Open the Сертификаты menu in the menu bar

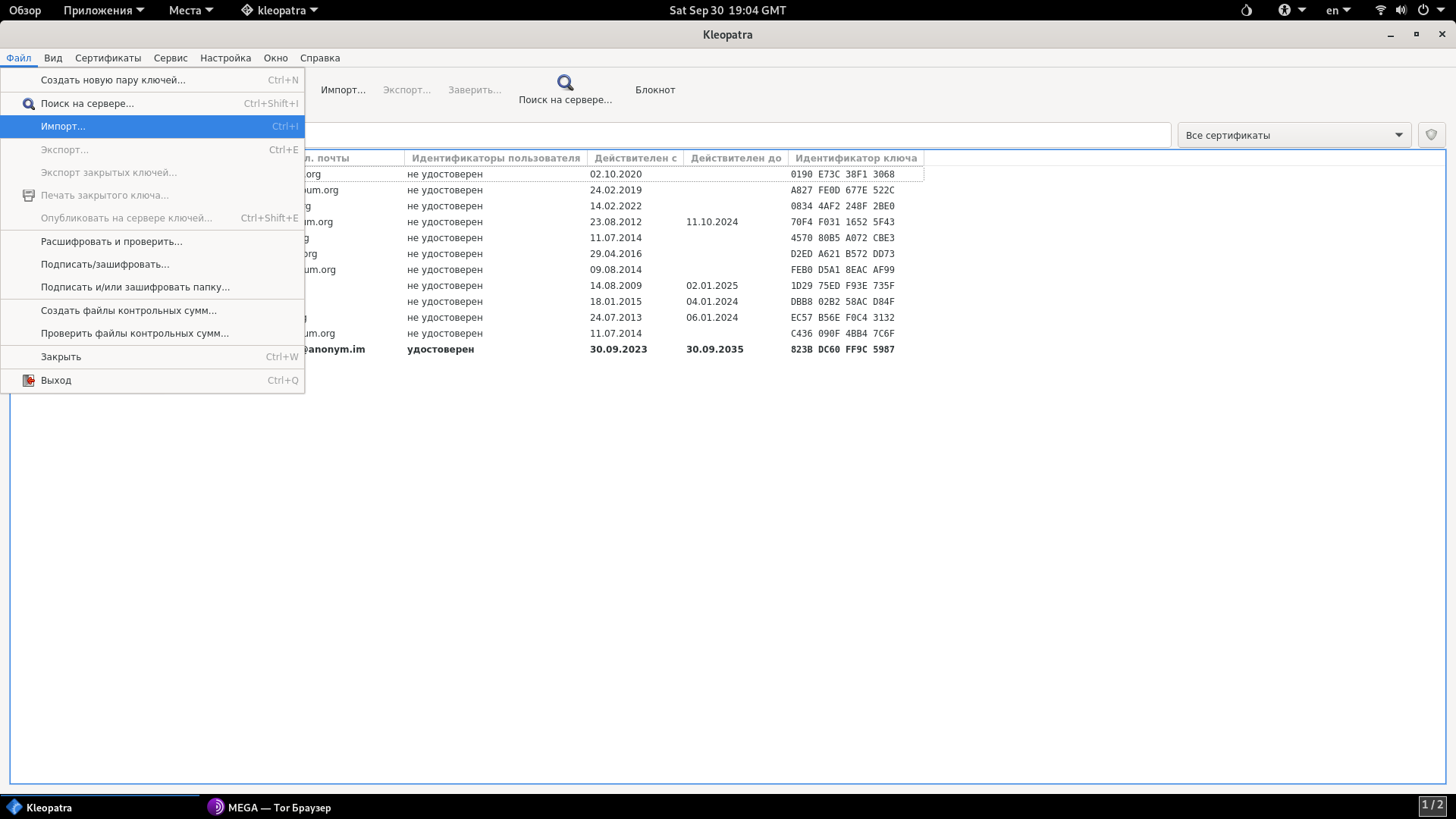tap(108, 58)
